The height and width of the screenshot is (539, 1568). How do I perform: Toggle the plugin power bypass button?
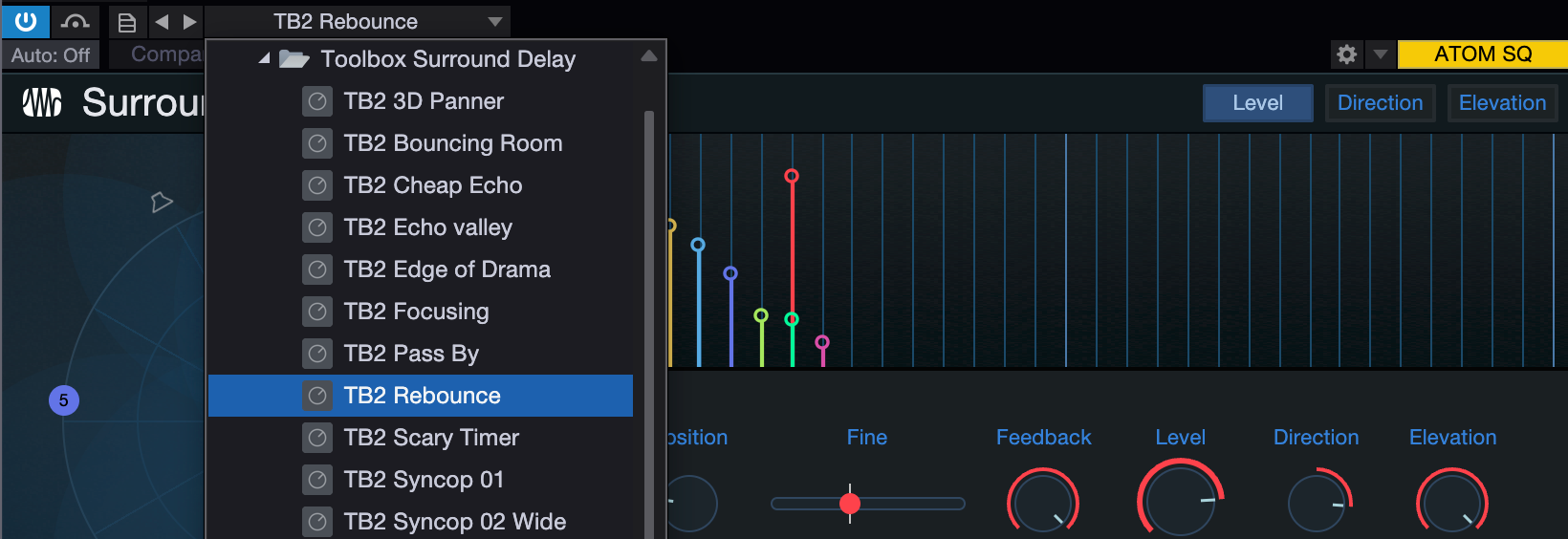tap(26, 20)
